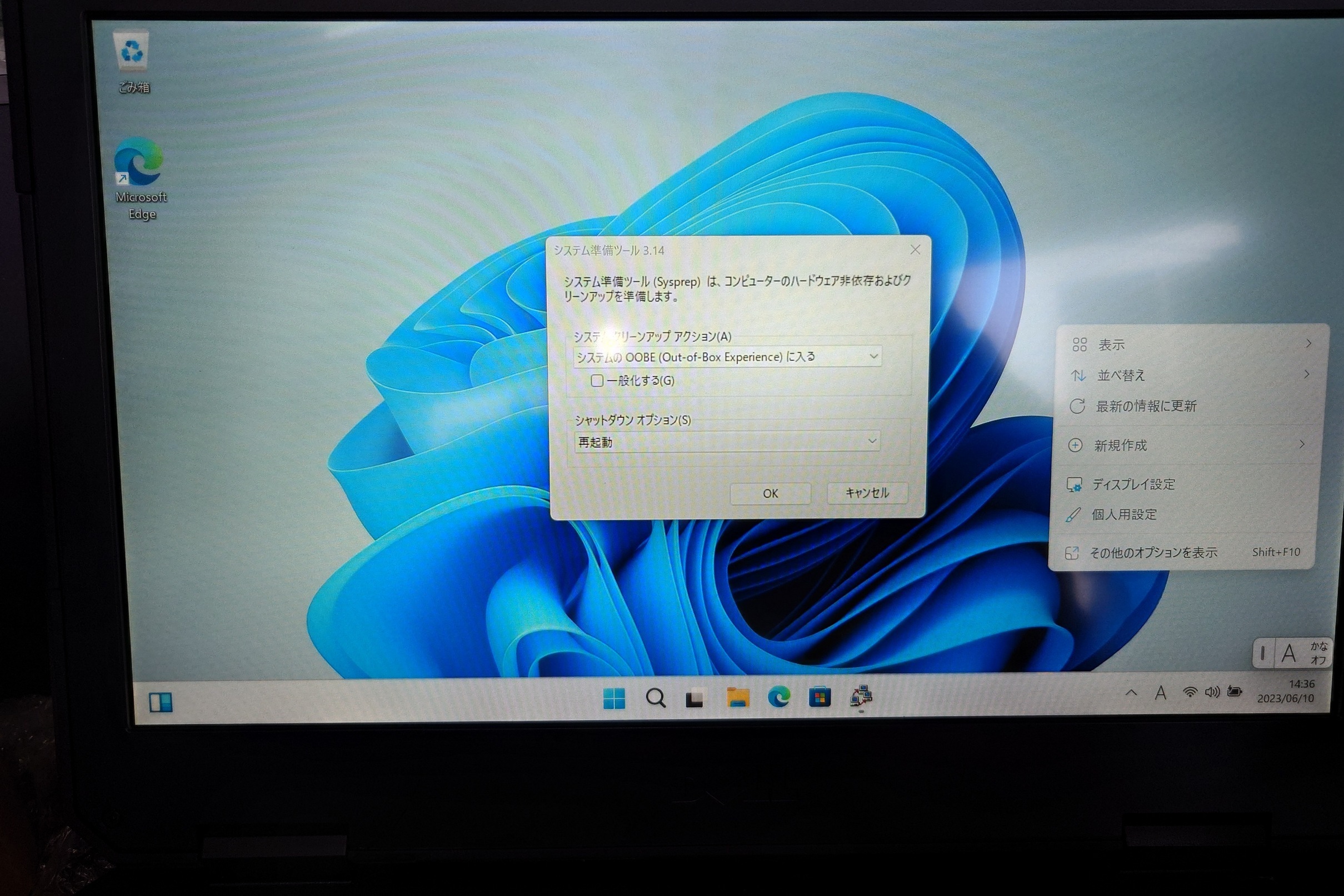Image resolution: width=1344 pixels, height=896 pixels.
Task: Open the 新規作成 submenu
Action: pos(1187,445)
